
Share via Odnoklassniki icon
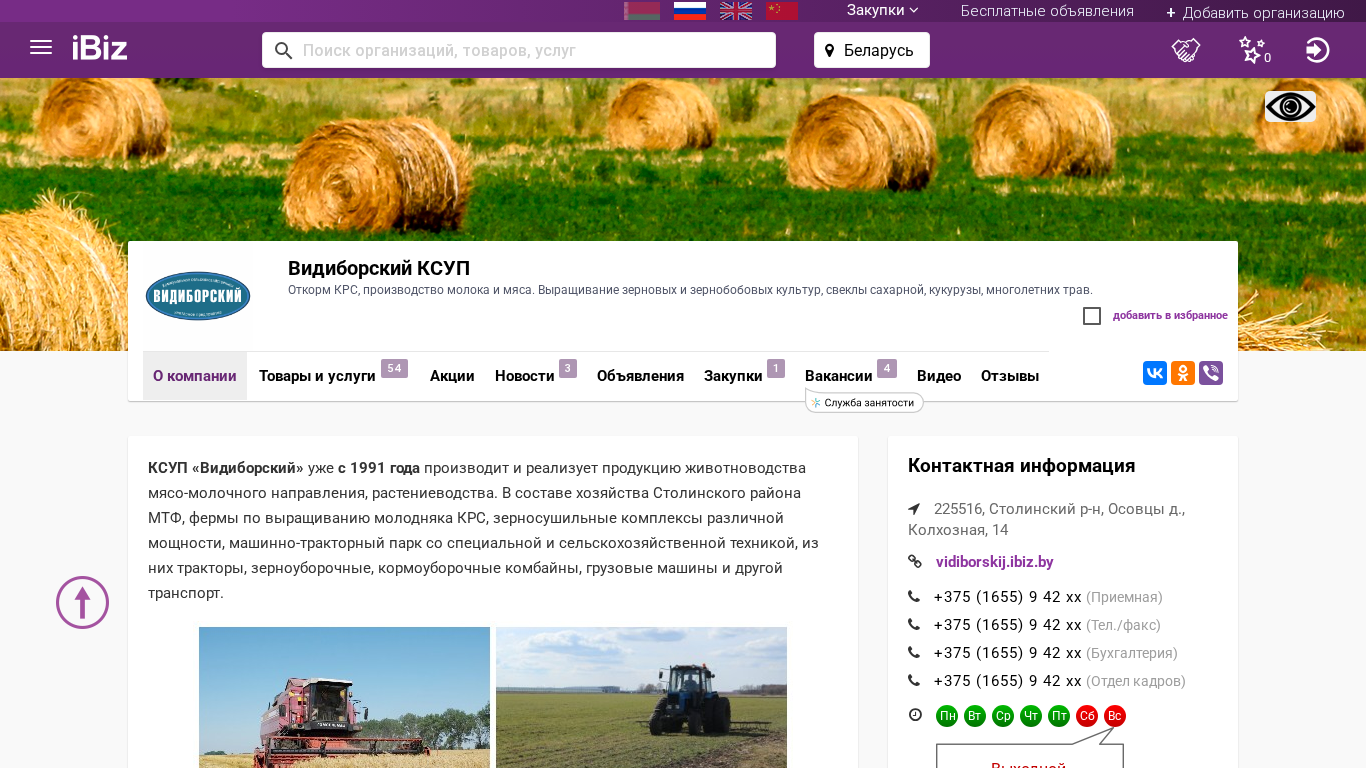point(1183,374)
